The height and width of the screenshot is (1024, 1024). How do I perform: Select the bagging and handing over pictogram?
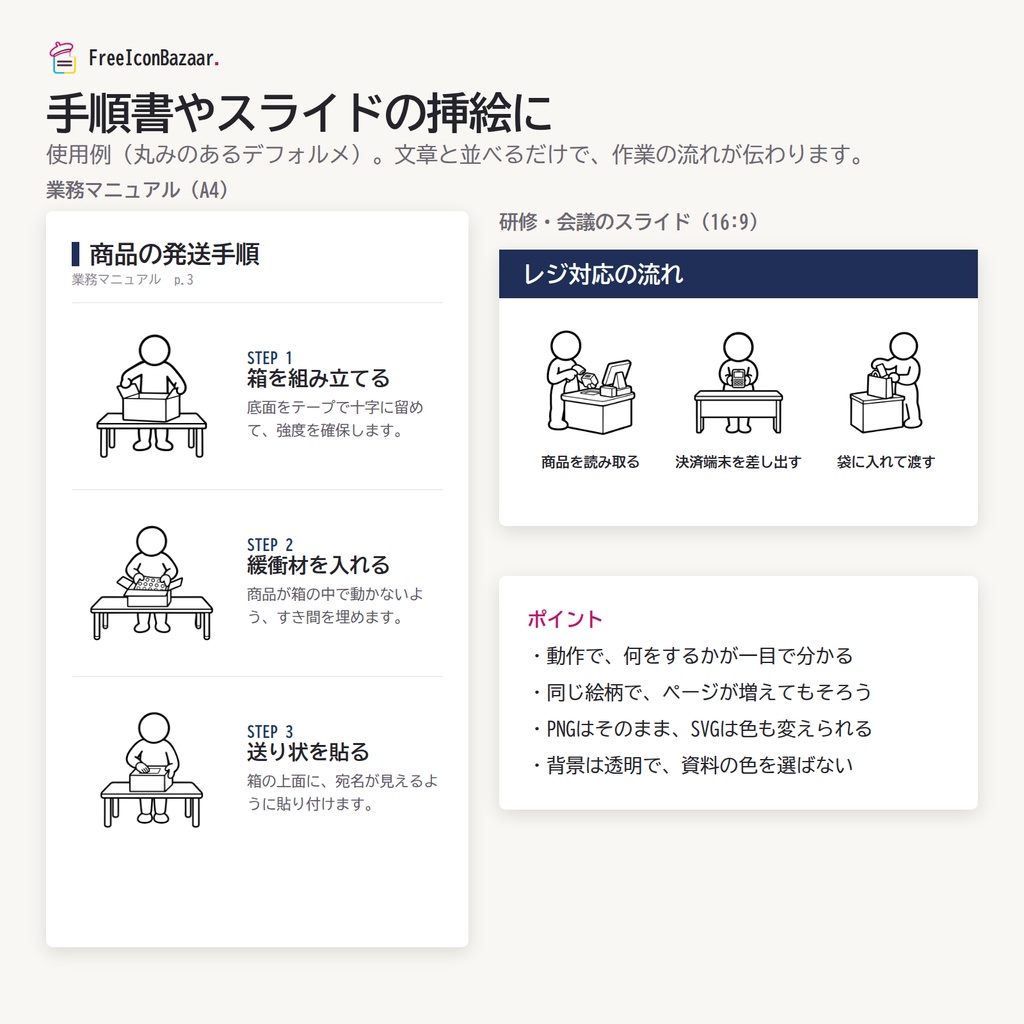coord(886,383)
